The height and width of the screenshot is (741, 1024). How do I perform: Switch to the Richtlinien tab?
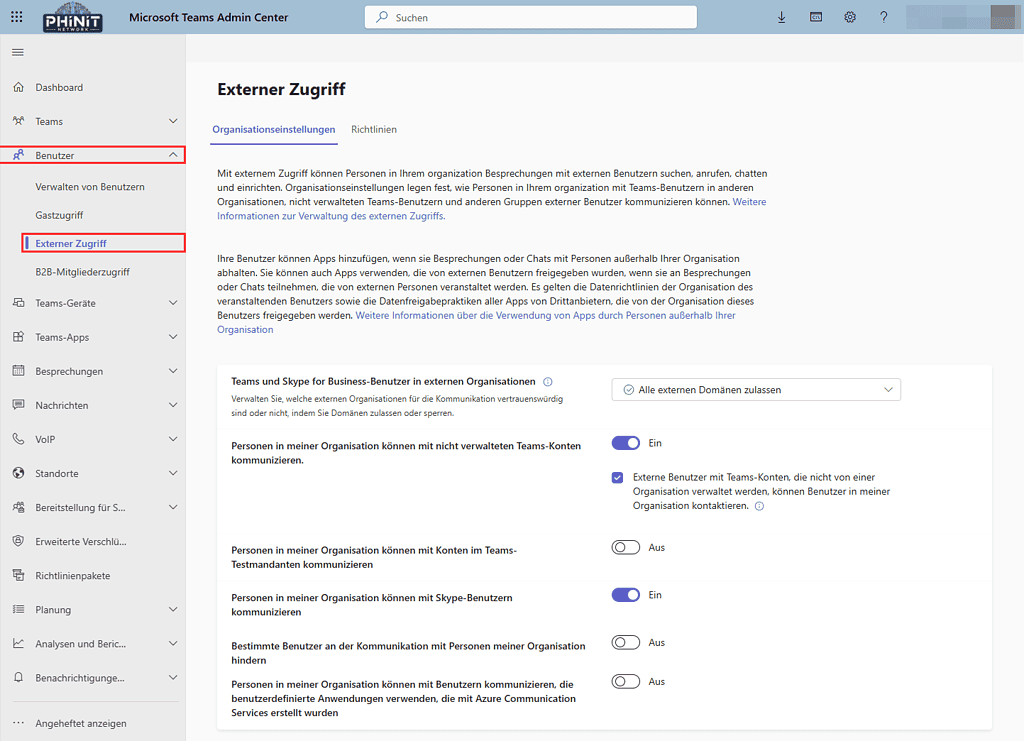[373, 129]
